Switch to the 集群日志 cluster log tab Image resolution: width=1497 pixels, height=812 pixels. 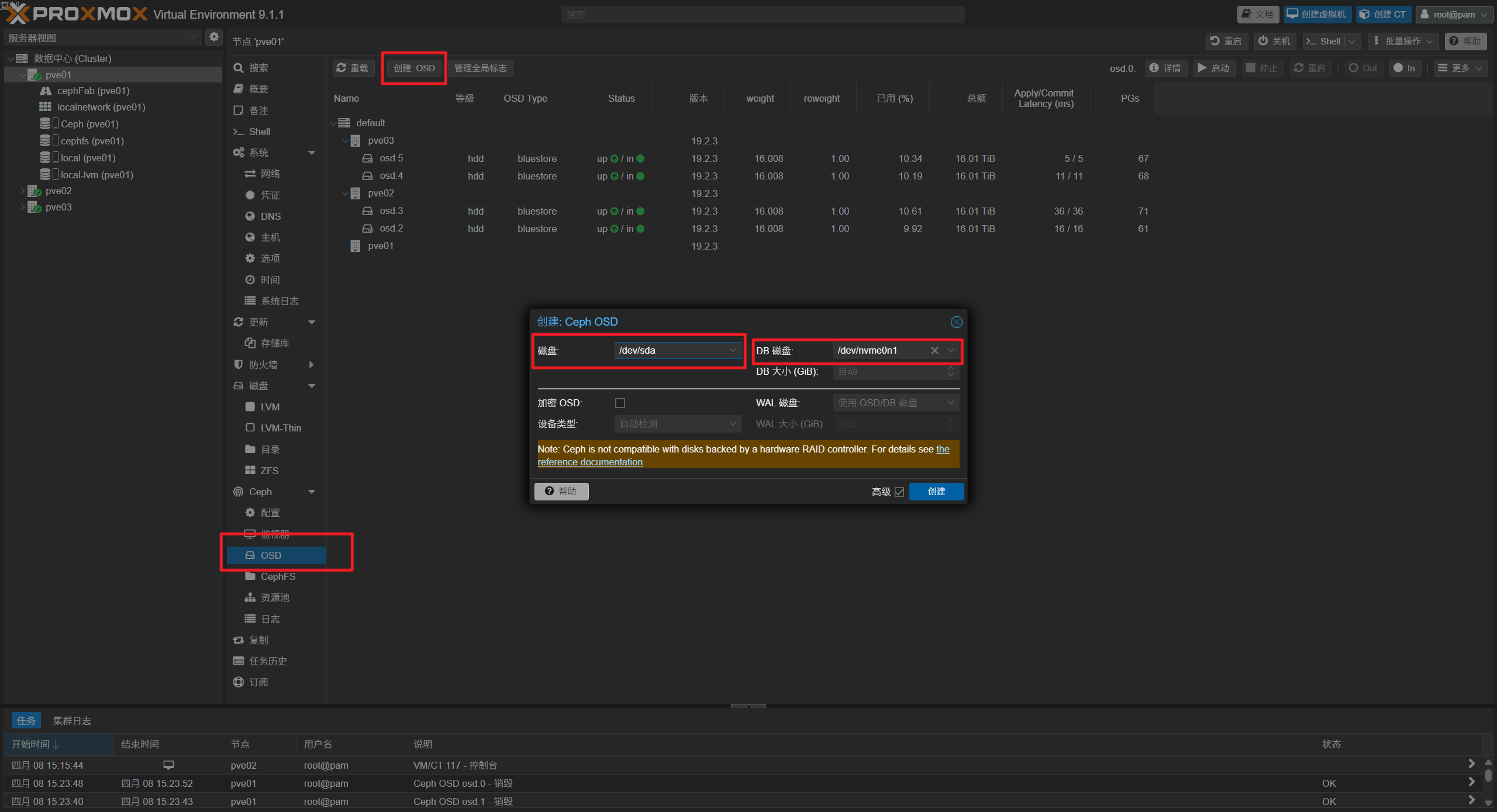[x=72, y=721]
